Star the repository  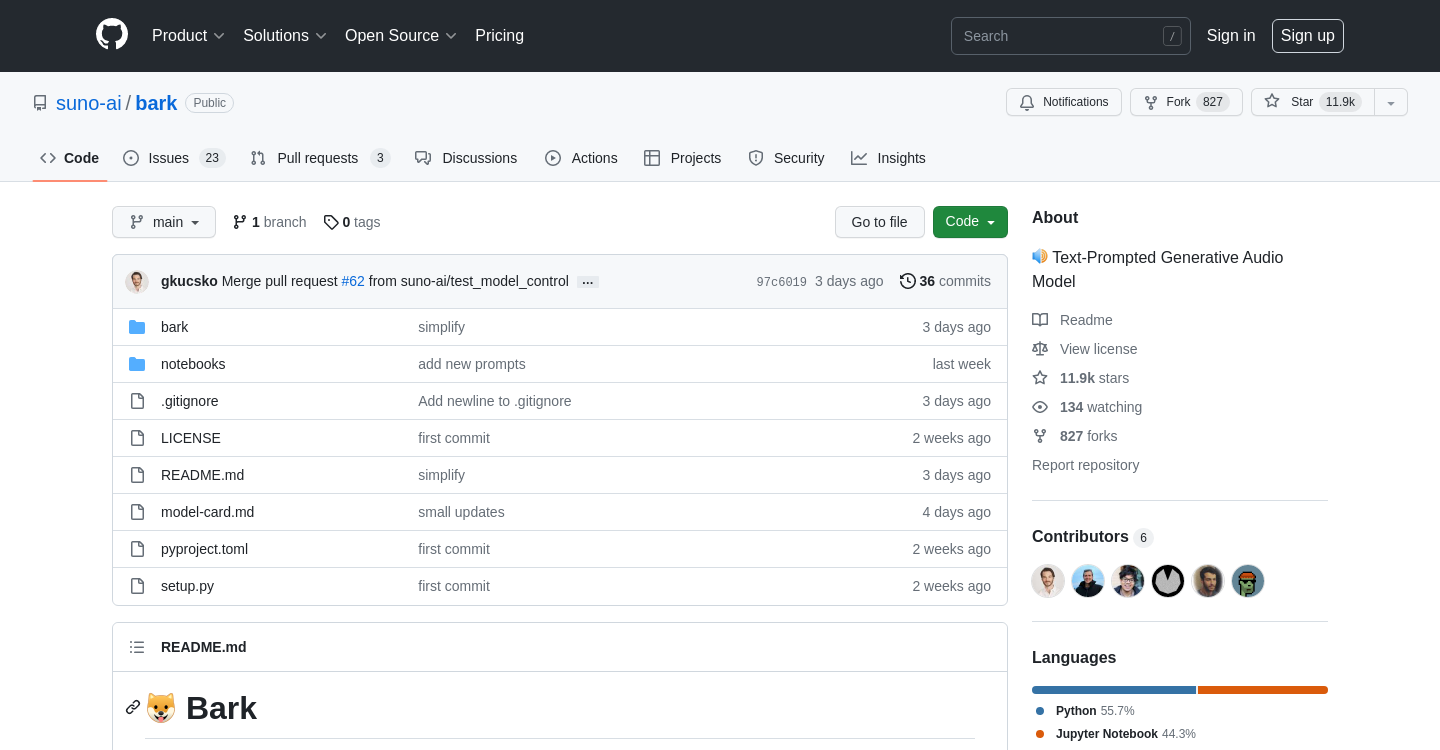pos(1313,102)
